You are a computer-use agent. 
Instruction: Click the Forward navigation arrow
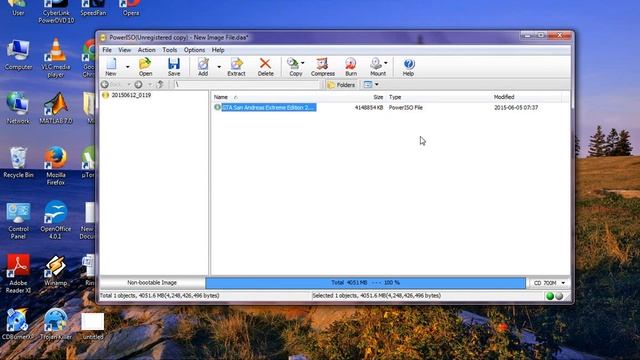[138, 84]
